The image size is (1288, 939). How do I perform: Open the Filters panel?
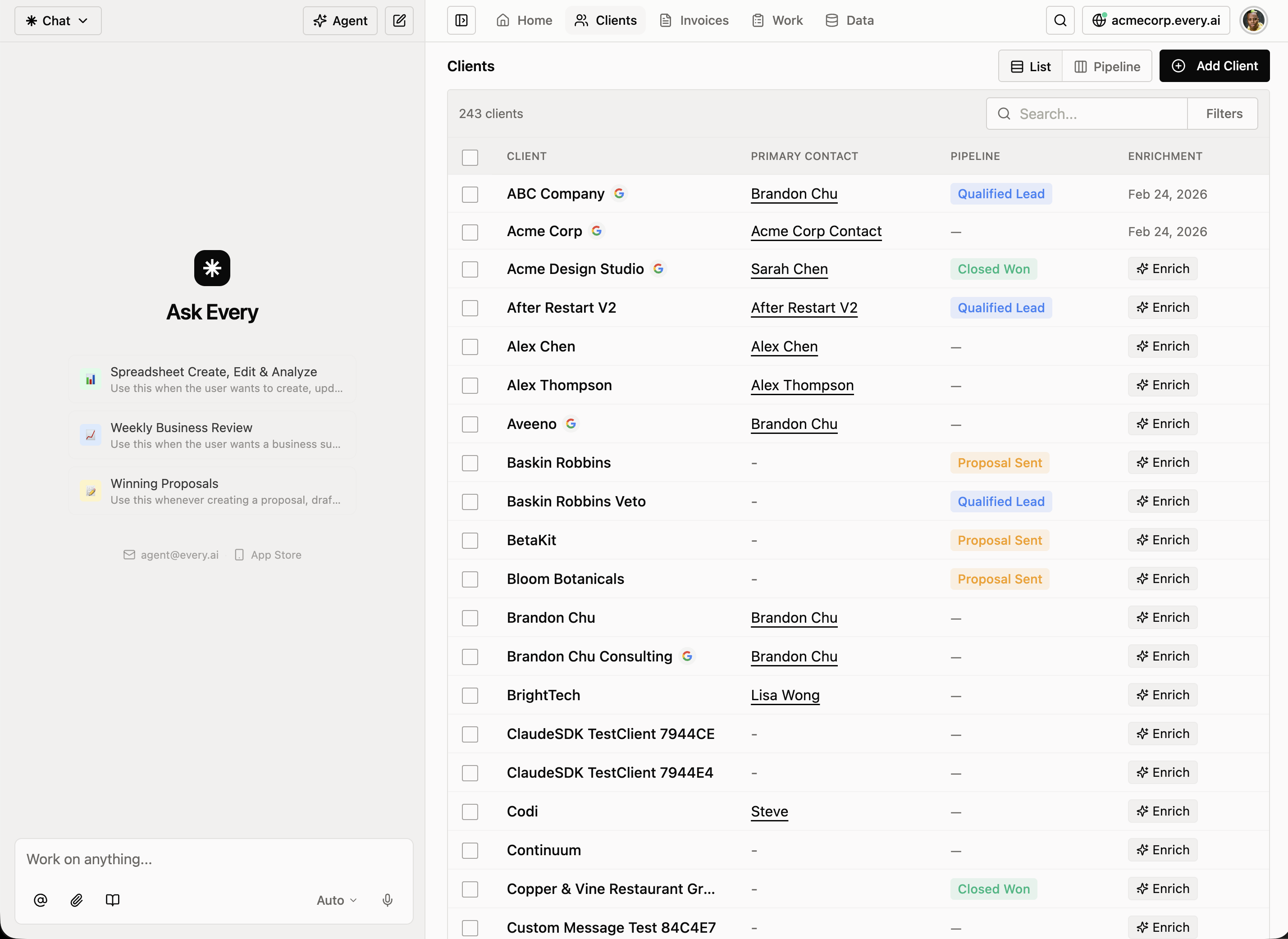(1223, 114)
